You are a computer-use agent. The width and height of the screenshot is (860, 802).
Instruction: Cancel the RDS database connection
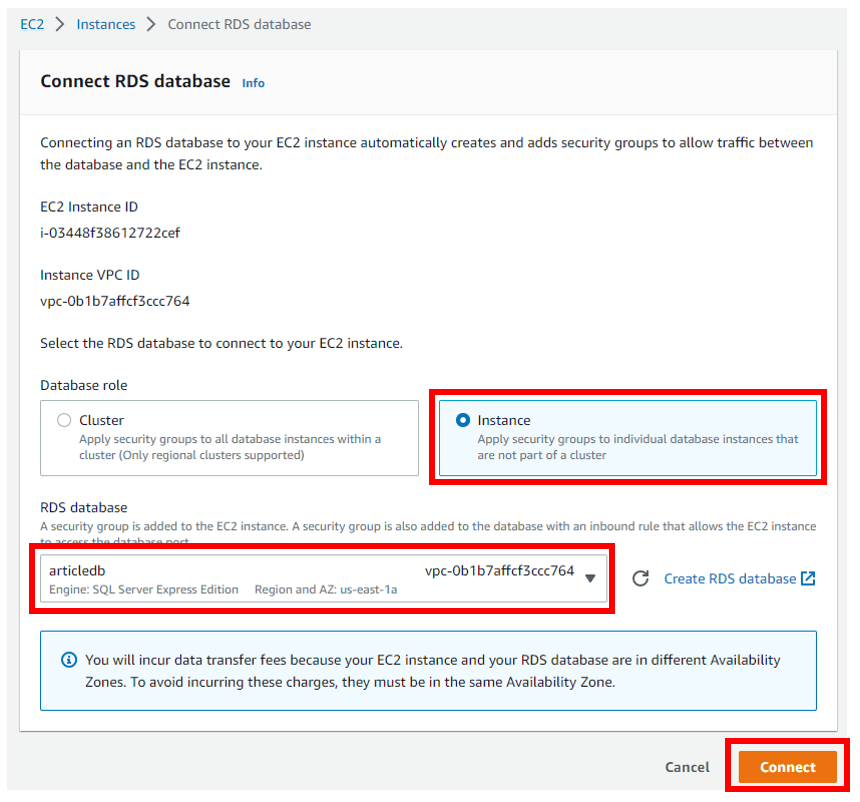point(687,767)
